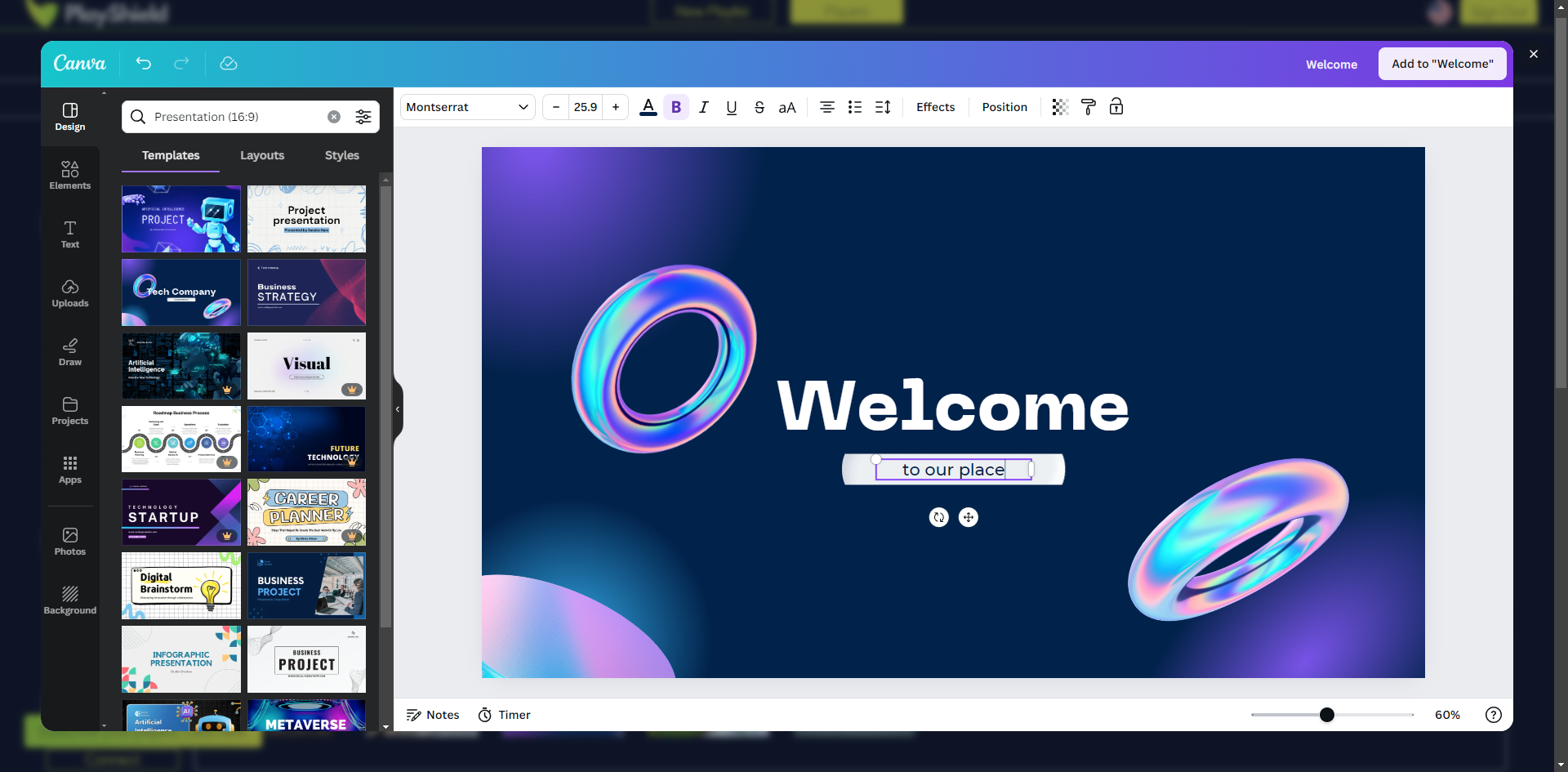
Task: Click the cloud save status icon
Action: point(229,63)
